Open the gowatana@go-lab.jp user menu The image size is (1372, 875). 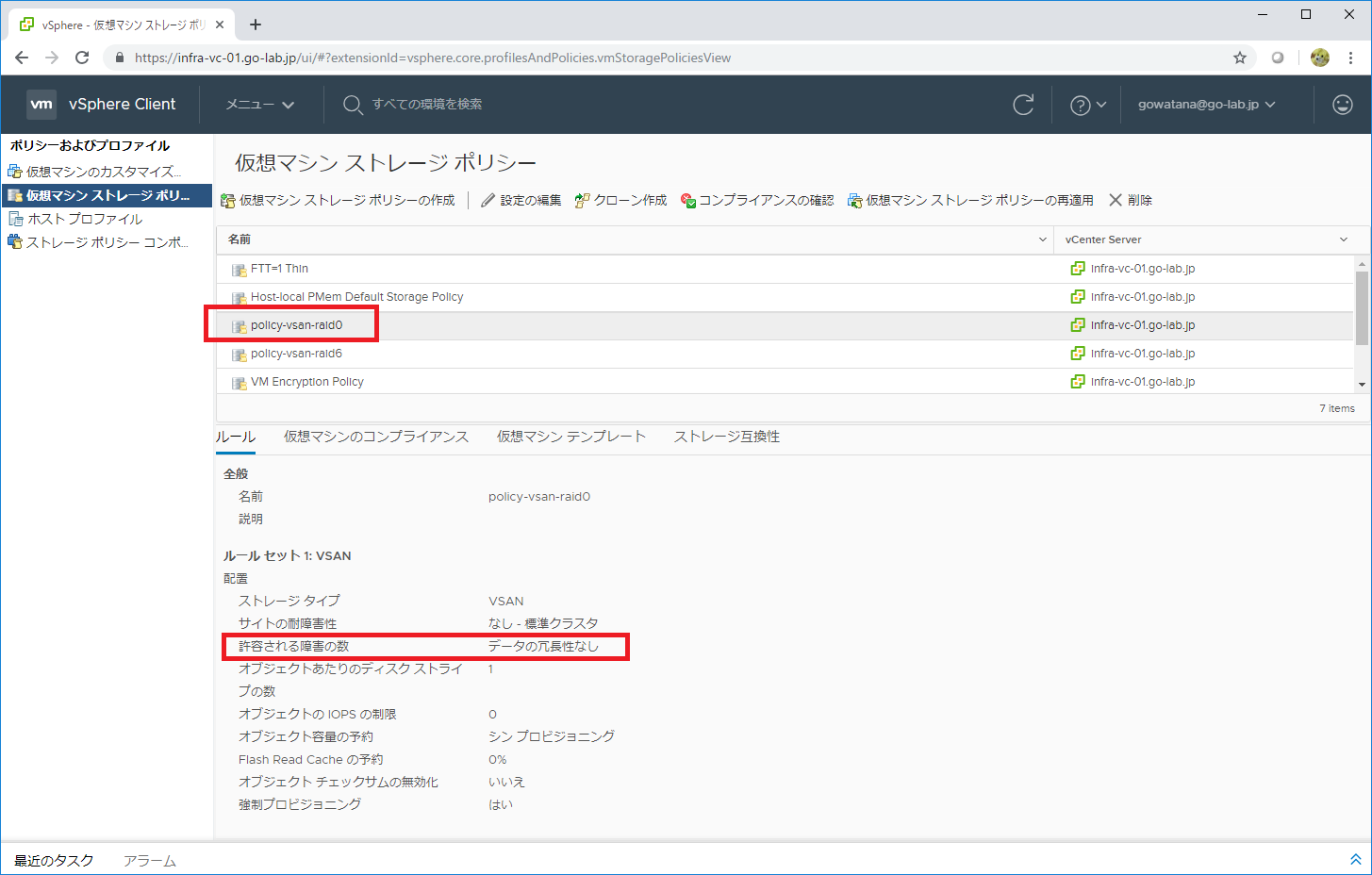[x=1206, y=105]
